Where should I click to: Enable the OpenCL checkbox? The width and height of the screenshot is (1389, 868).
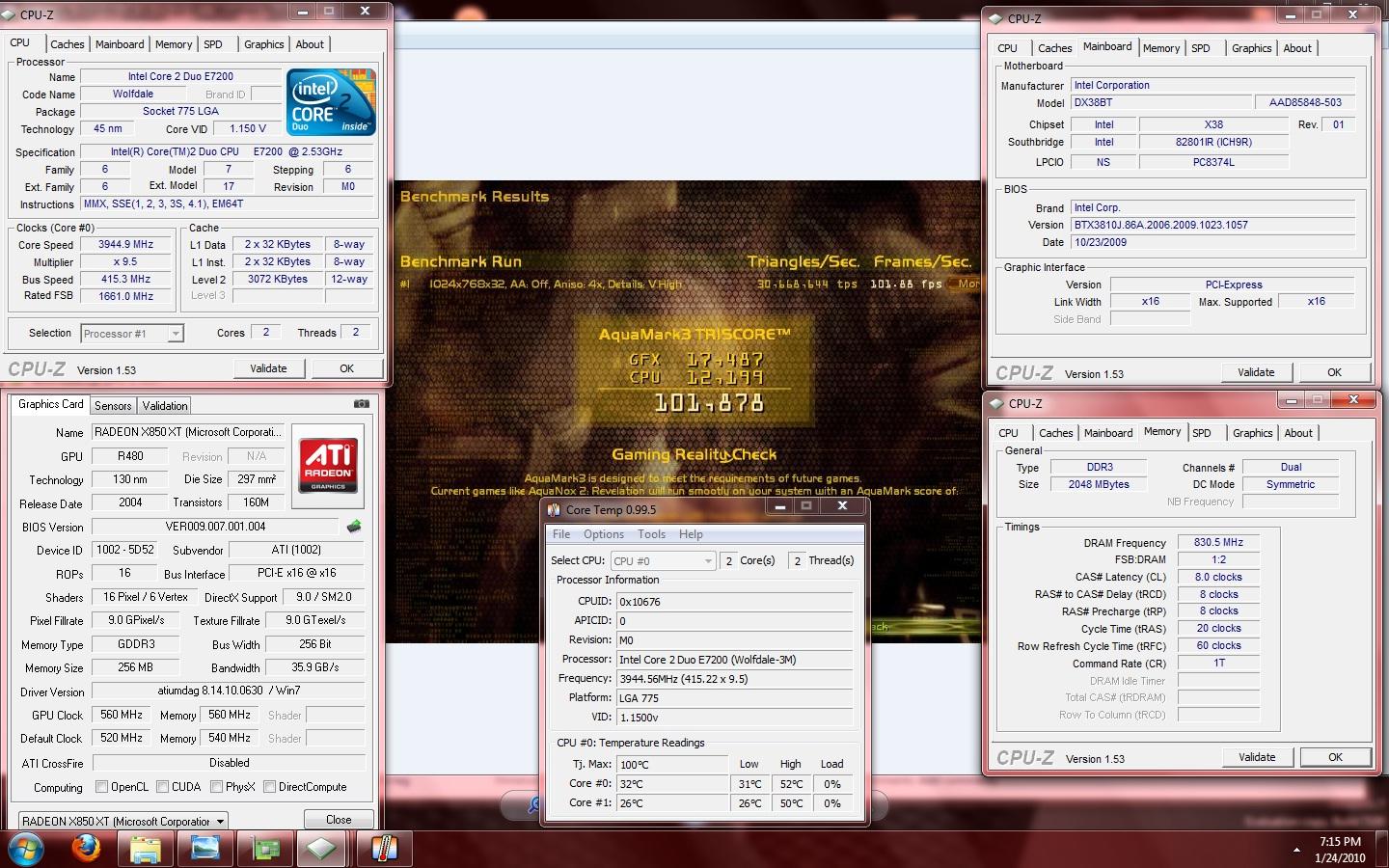click(101, 787)
